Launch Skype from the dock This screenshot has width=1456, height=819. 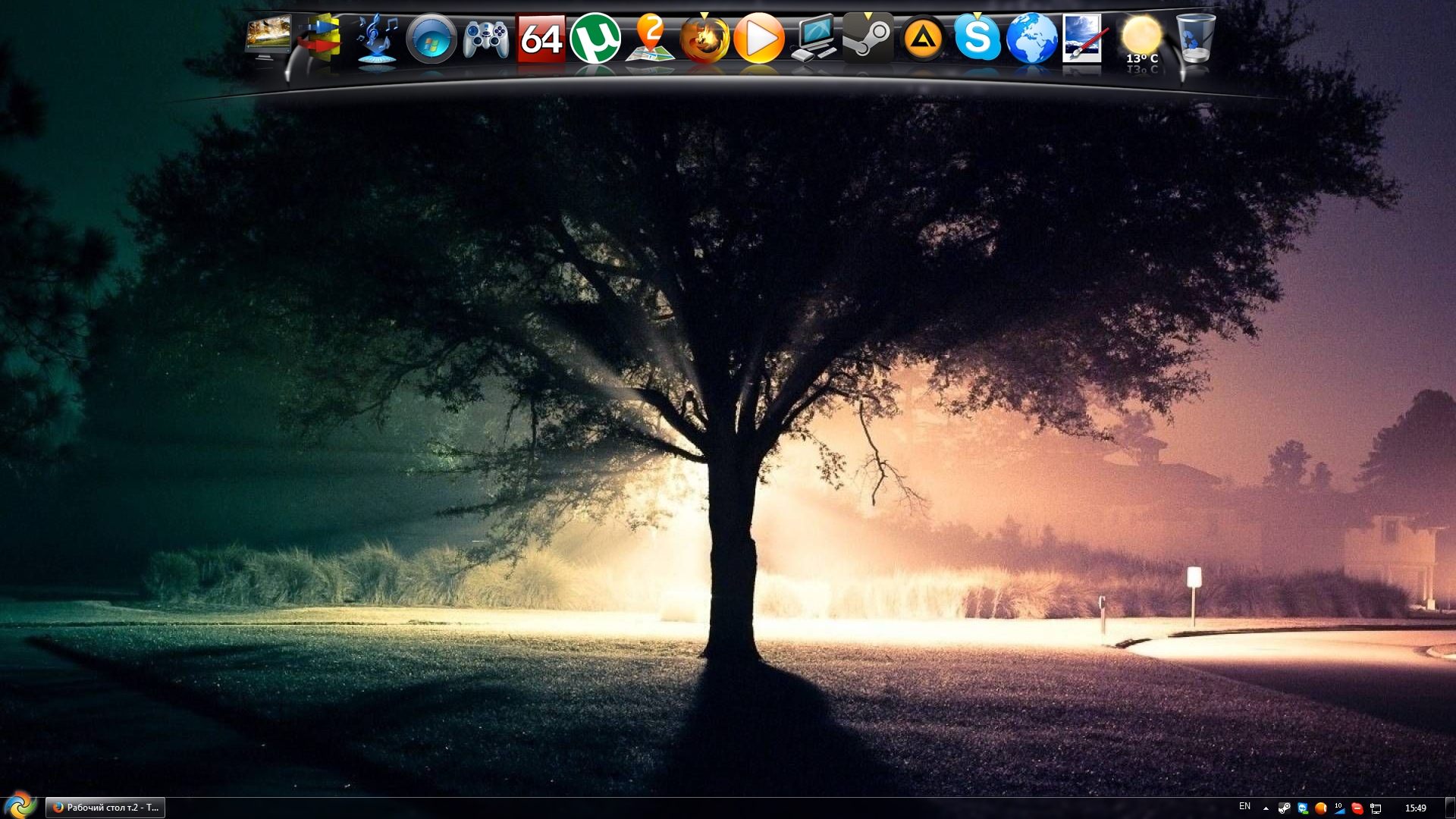977,38
